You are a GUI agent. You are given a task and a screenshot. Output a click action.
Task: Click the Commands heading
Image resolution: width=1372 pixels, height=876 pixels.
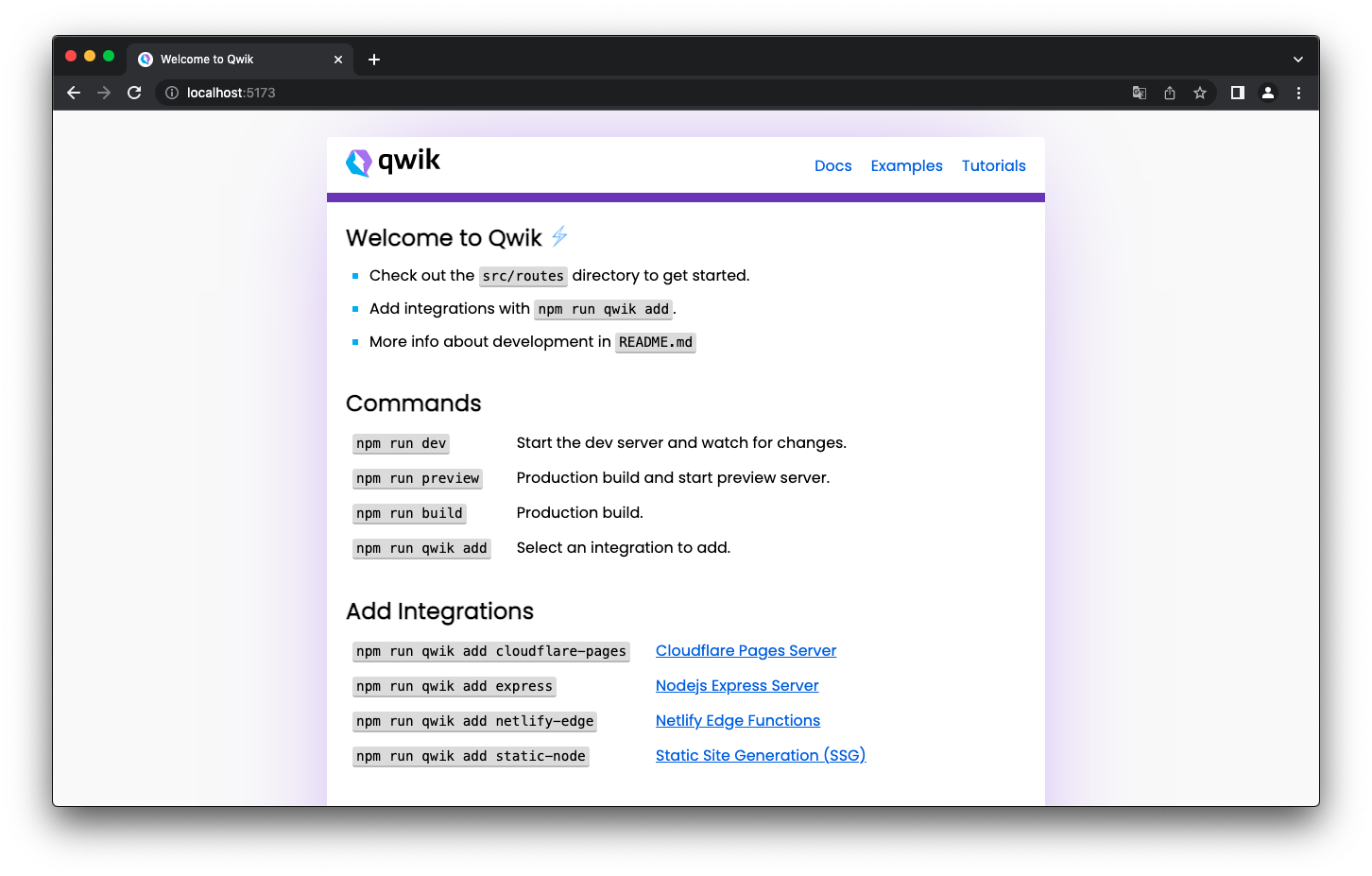(414, 404)
